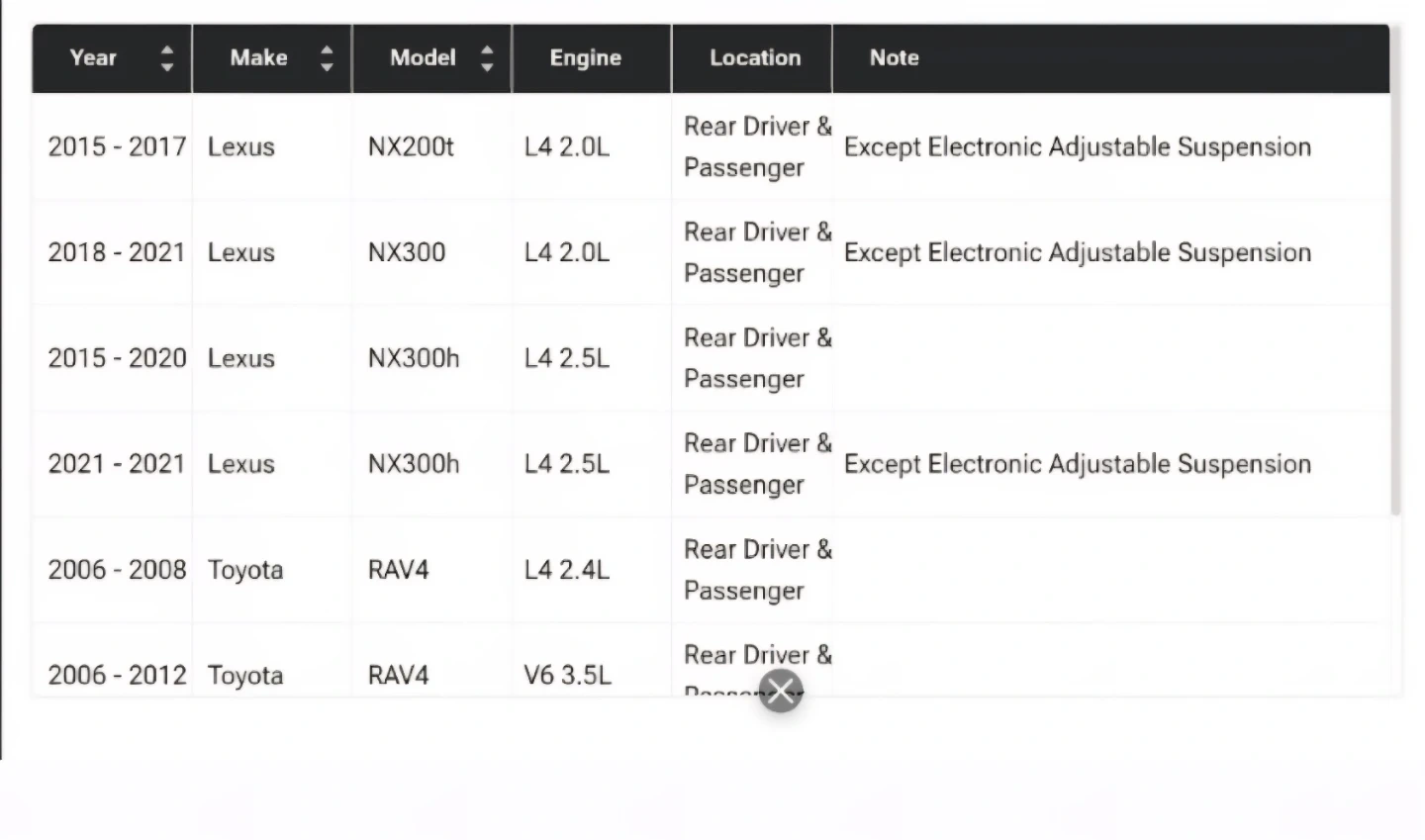Viewport: 1425px width, 840px height.
Task: Click Toyota in the 2006 - 2012 row
Action: [245, 675]
